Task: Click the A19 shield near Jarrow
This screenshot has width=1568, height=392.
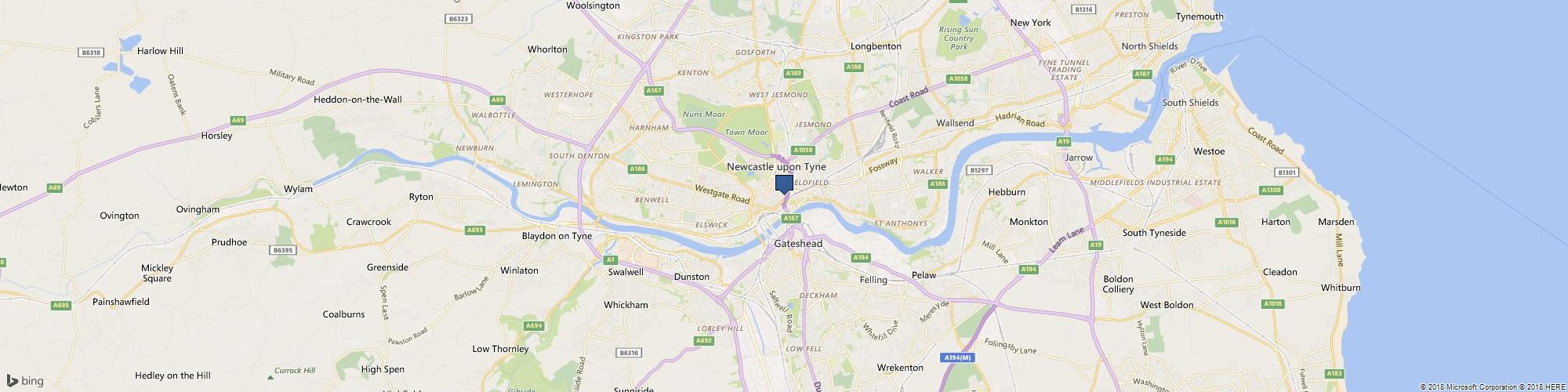Action: point(1063,142)
